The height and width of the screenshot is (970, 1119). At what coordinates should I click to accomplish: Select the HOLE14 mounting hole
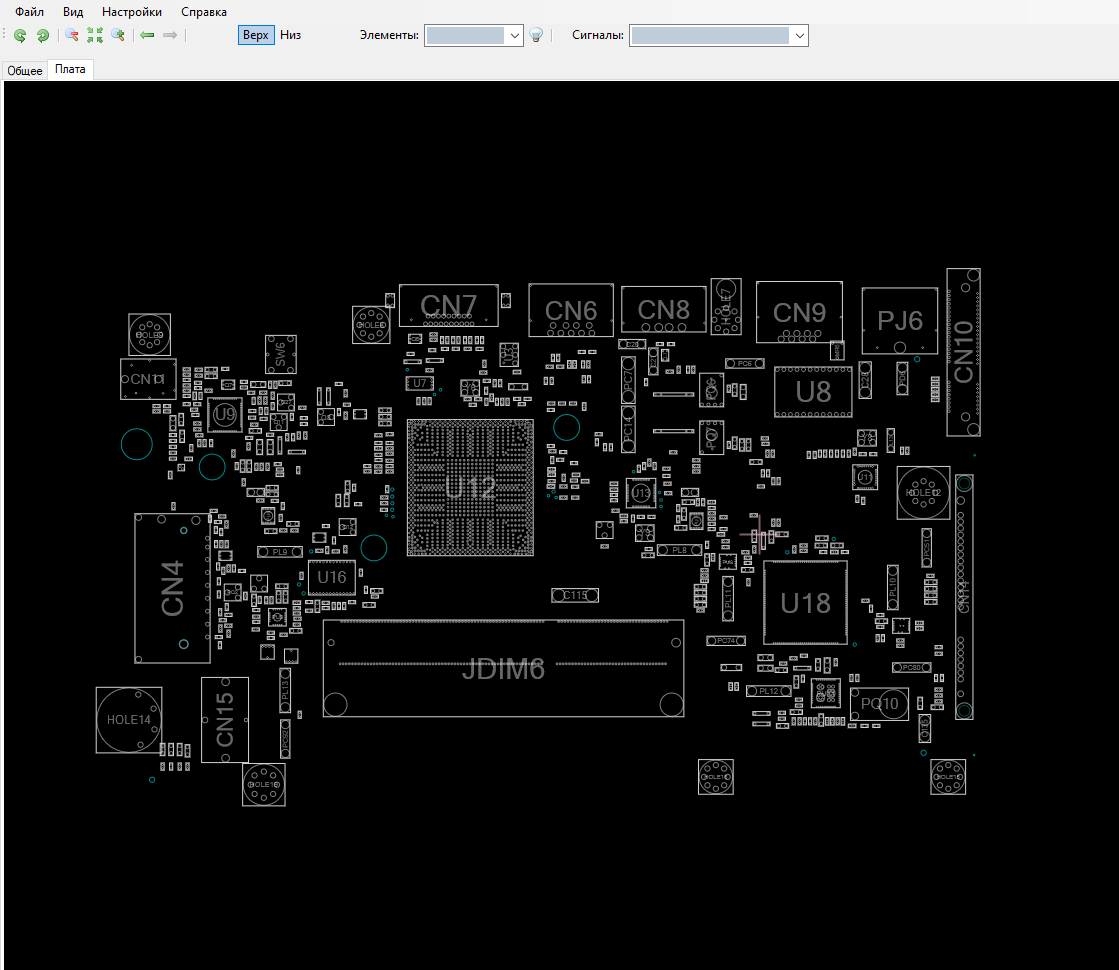[x=129, y=719]
